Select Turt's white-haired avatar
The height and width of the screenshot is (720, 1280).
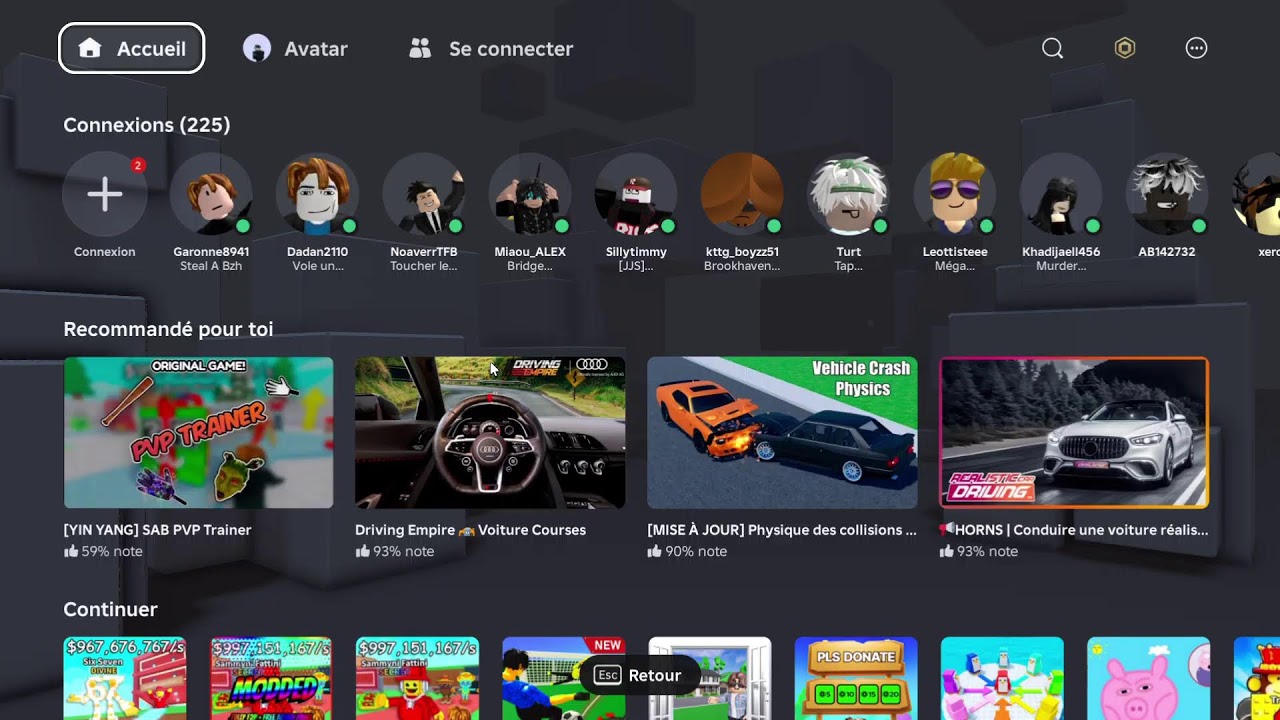848,195
